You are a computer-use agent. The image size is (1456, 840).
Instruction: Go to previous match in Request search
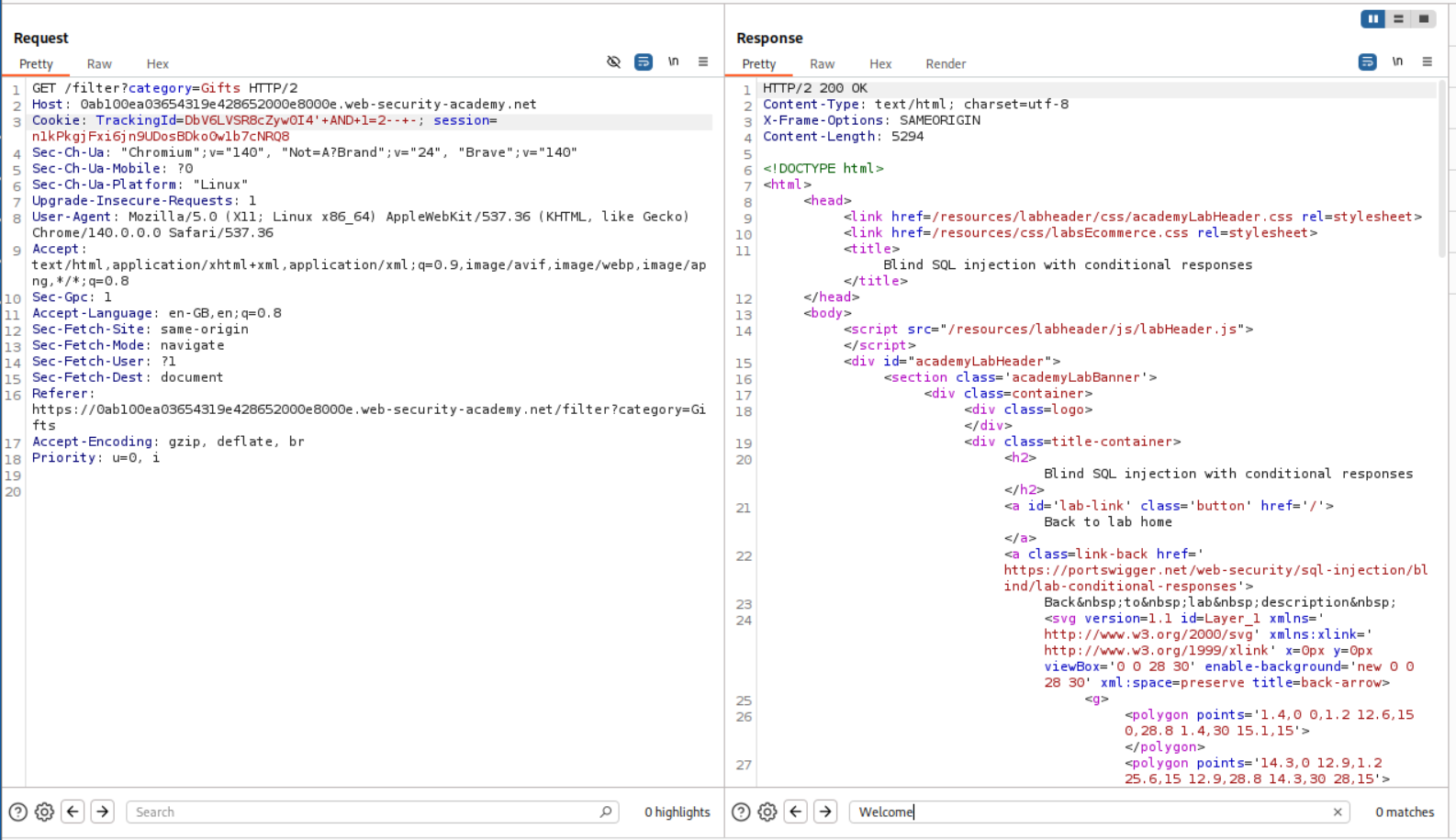point(73,812)
